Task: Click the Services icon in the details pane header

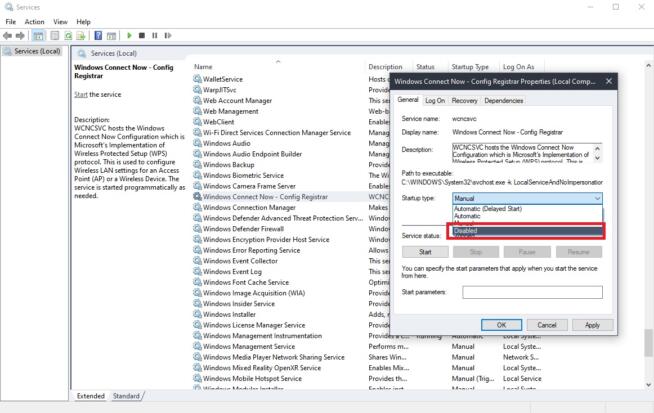Action: [x=82, y=53]
